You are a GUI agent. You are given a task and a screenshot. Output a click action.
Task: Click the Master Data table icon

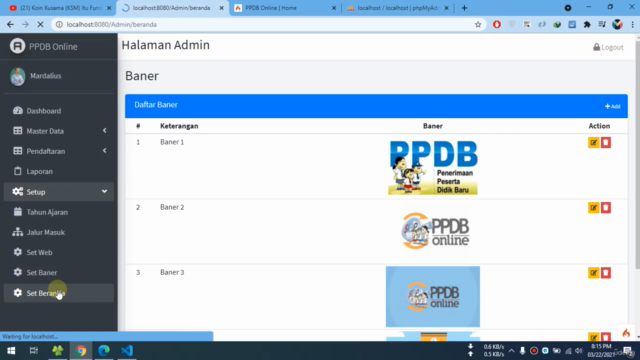point(18,131)
